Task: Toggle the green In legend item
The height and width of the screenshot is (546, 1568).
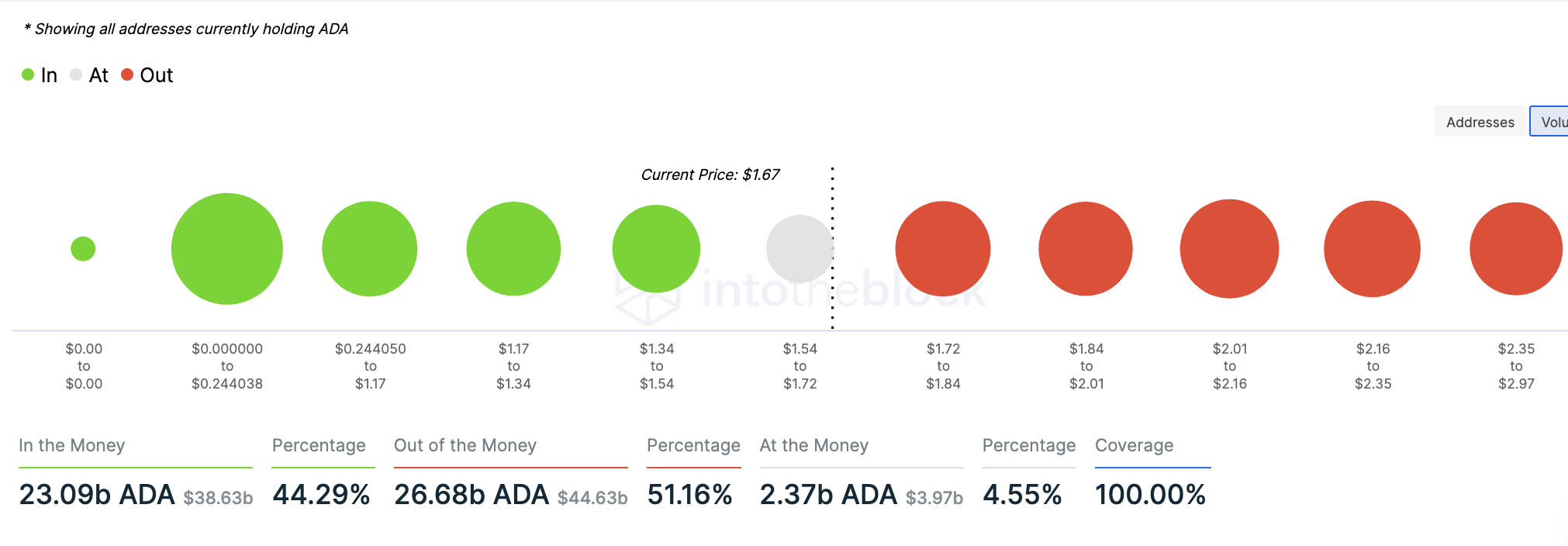Action: (40, 75)
